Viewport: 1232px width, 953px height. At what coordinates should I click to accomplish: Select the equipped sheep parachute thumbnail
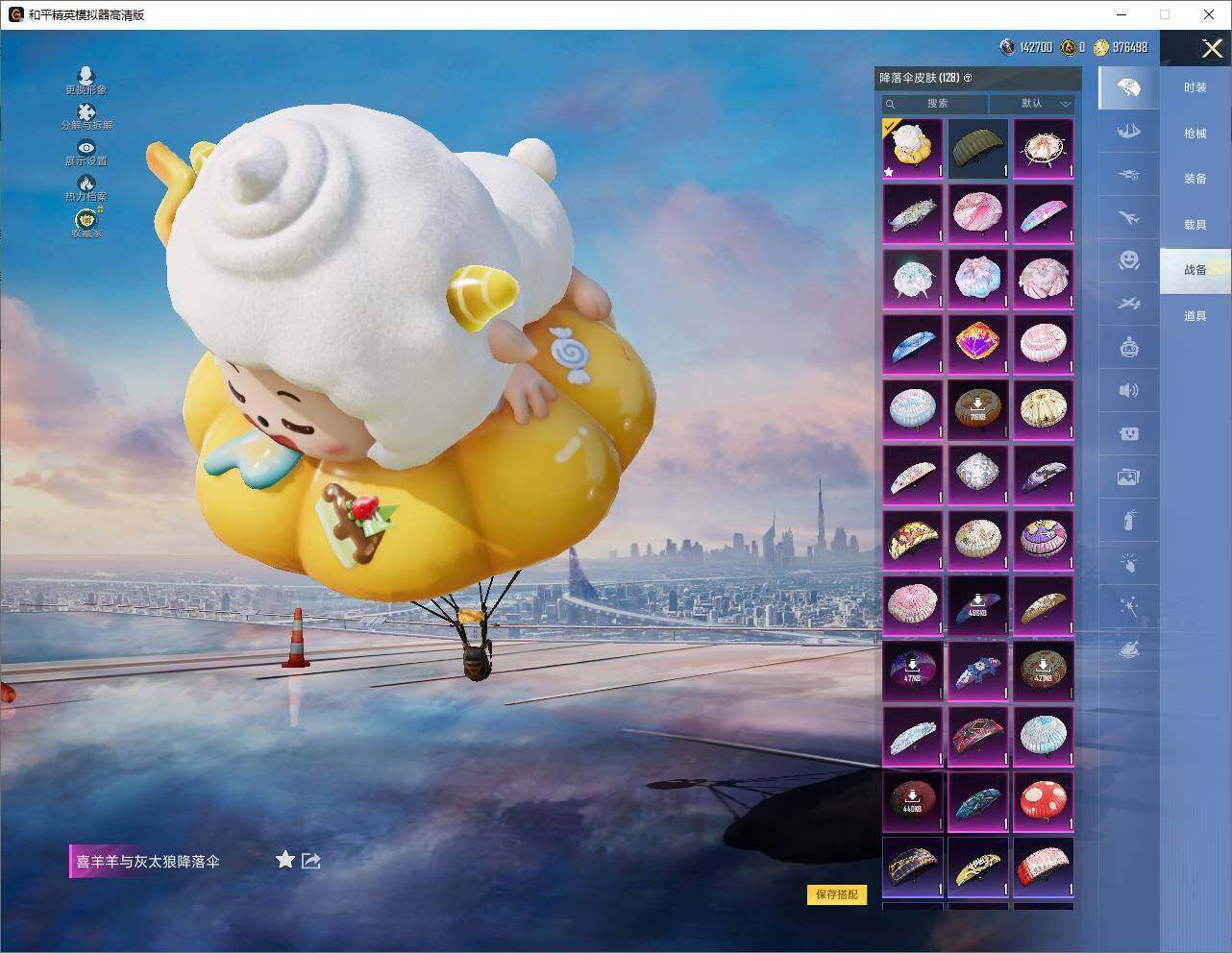913,149
